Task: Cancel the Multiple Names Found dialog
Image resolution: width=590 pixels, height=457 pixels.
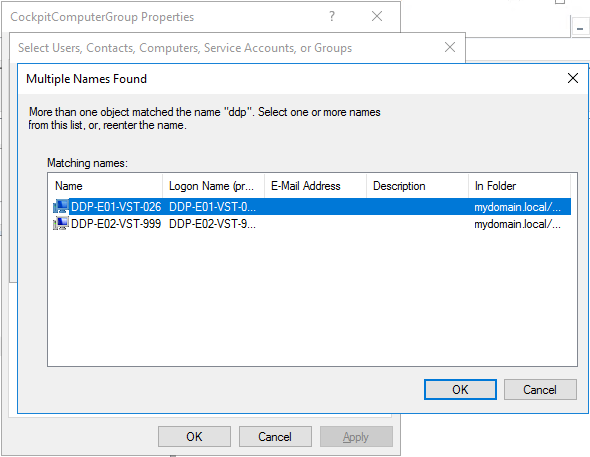Action: click(x=540, y=389)
